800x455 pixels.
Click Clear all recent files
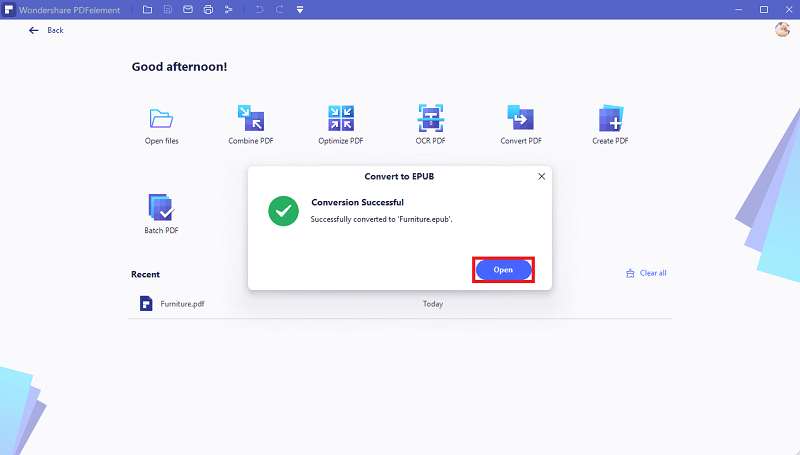[x=646, y=273]
